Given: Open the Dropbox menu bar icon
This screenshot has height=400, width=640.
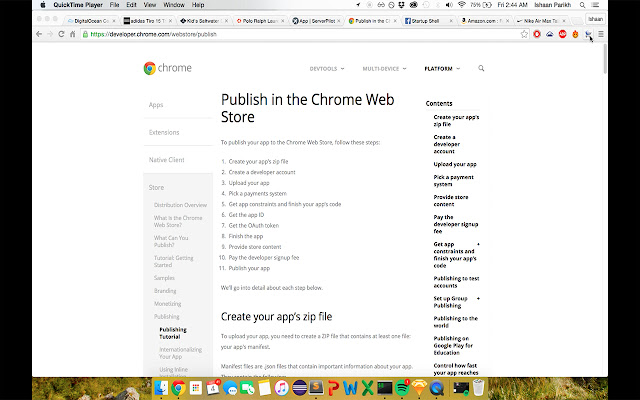Looking at the screenshot, I should [402, 5].
